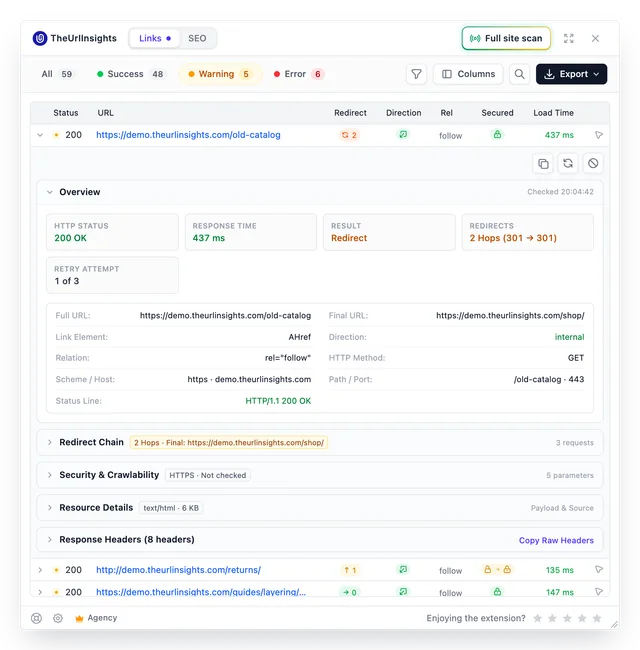The image size is (640, 650).
Task: Click Copy Raw Headers link
Action: 556,541
